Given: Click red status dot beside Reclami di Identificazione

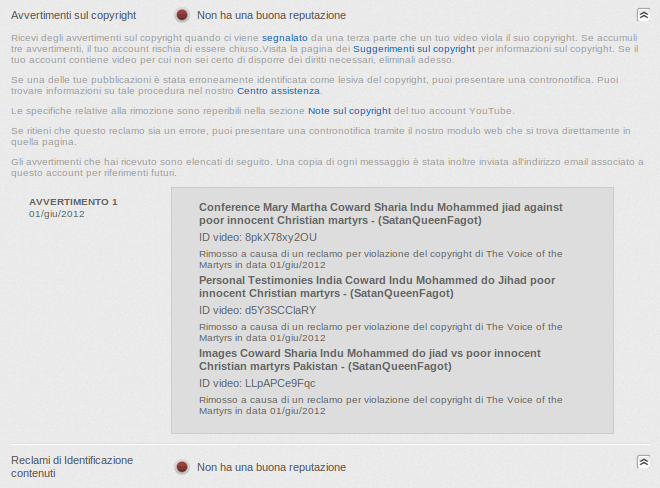Looking at the screenshot, I should click(x=182, y=467).
